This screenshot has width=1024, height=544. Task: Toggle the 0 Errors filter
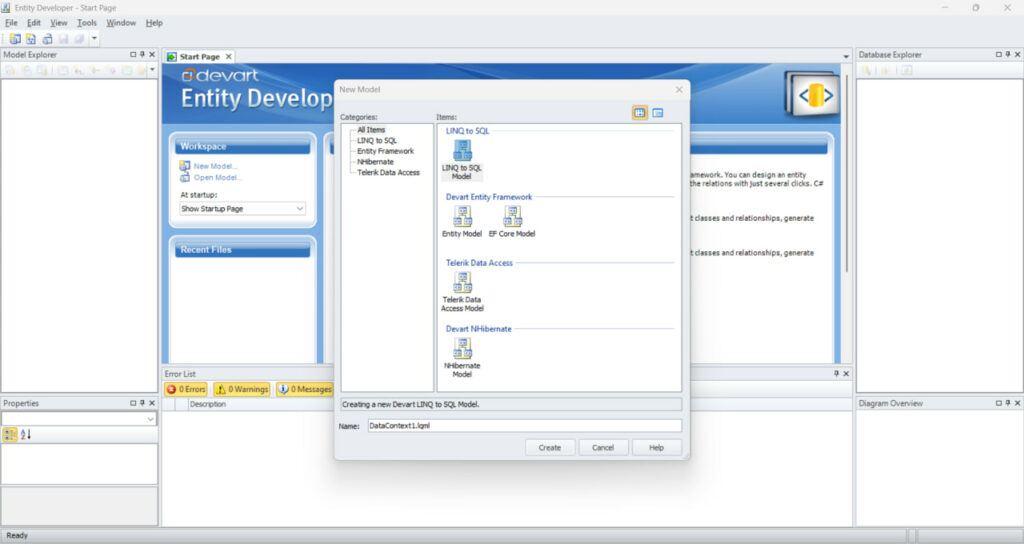186,389
